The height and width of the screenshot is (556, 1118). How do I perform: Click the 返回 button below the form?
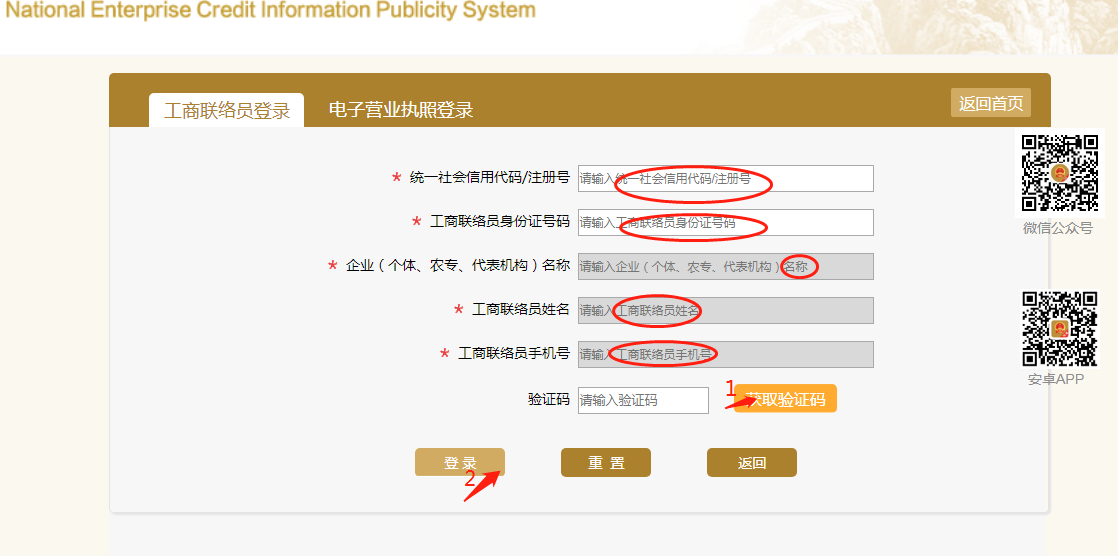pyautogui.click(x=752, y=463)
